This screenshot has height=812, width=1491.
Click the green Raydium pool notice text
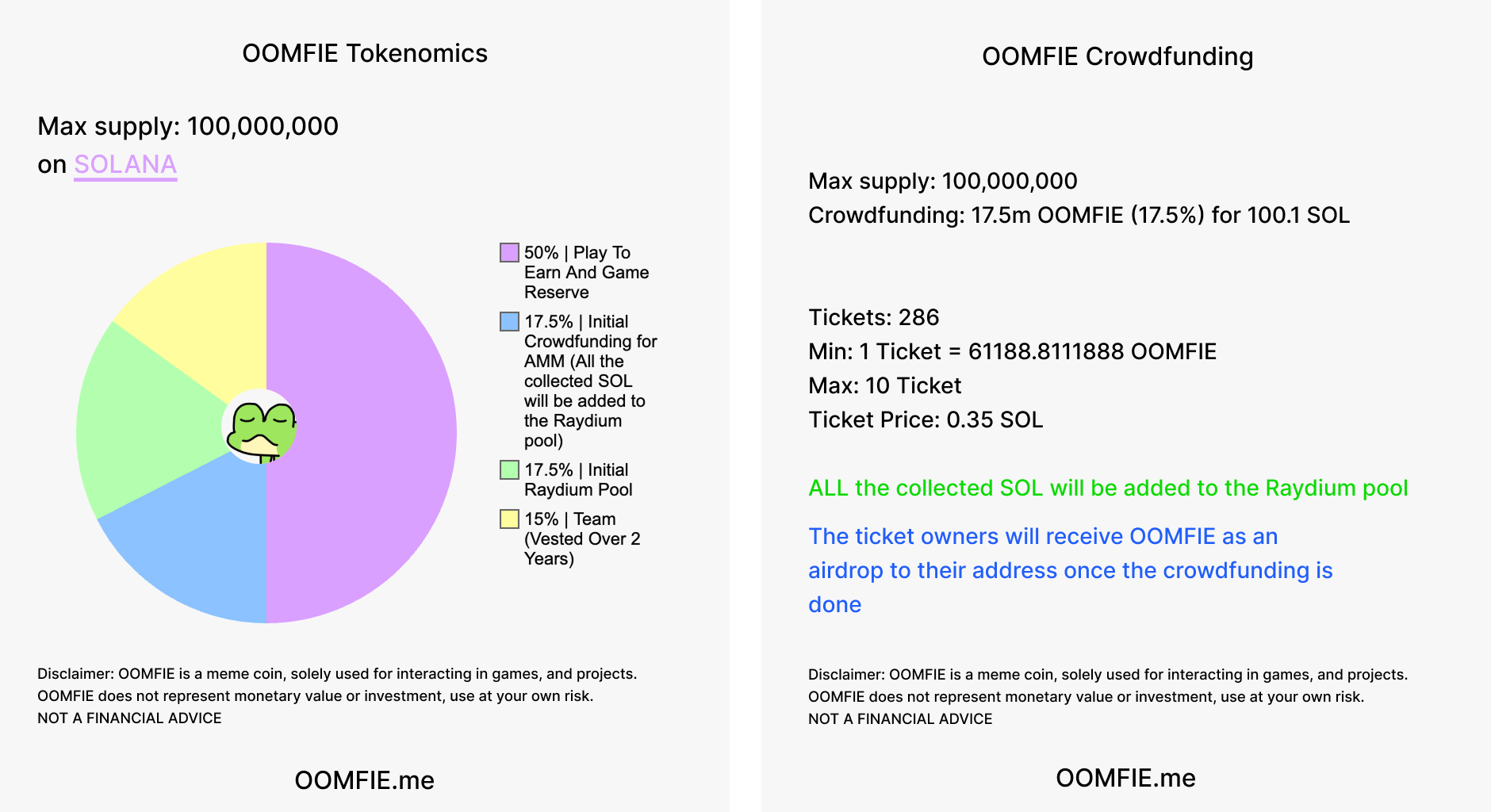tap(1108, 488)
